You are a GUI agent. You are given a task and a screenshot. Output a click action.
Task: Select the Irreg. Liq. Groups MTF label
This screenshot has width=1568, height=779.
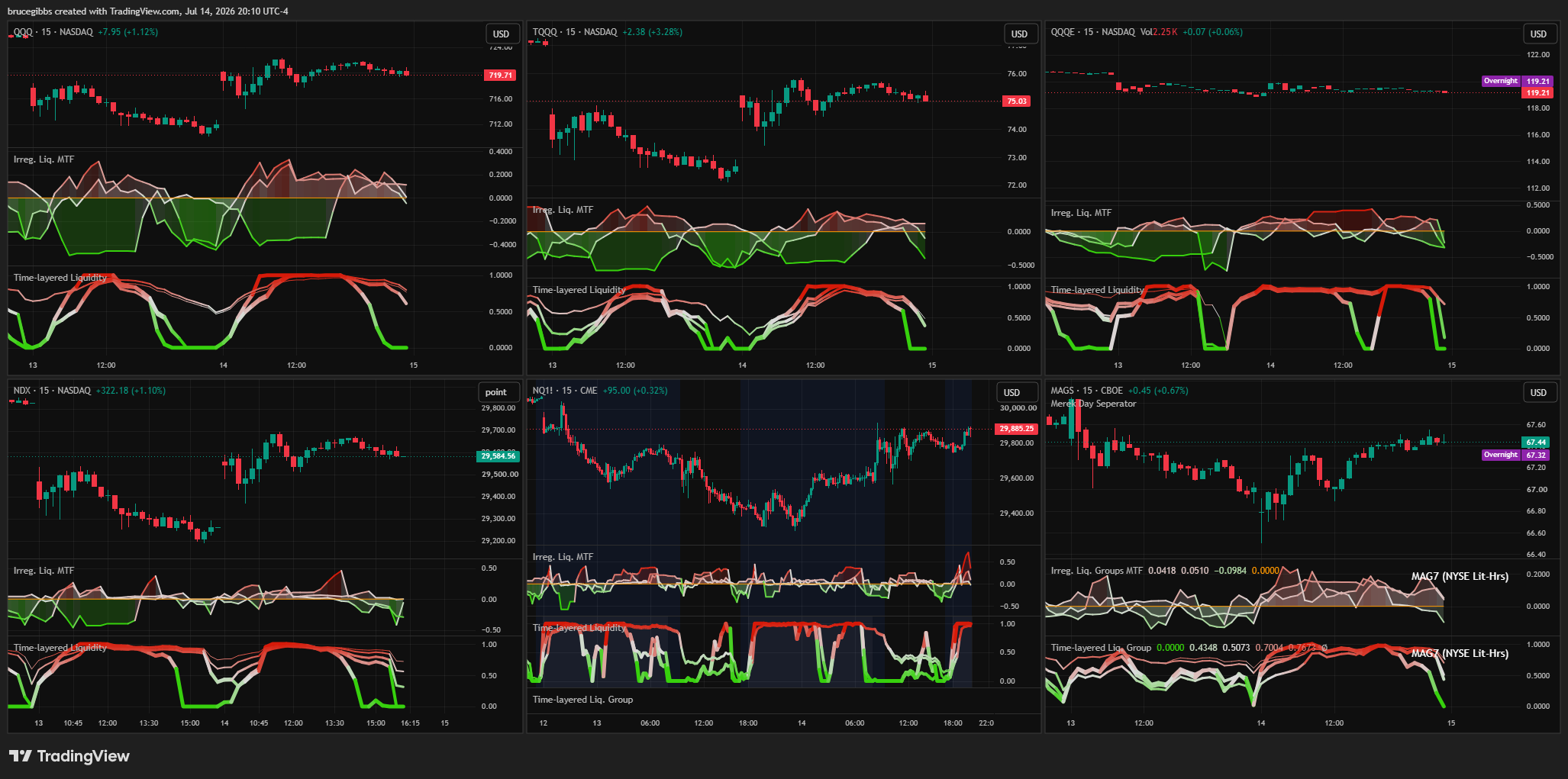tap(1097, 571)
